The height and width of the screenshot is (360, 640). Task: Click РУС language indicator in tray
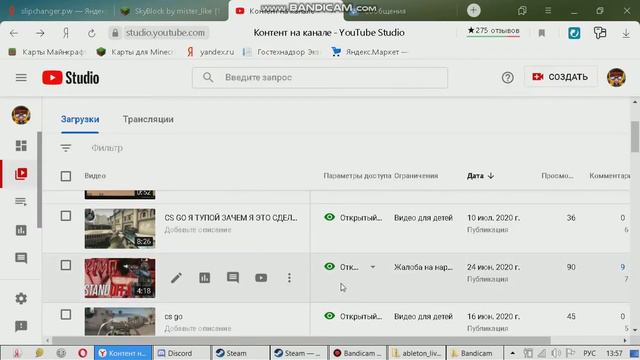point(589,353)
